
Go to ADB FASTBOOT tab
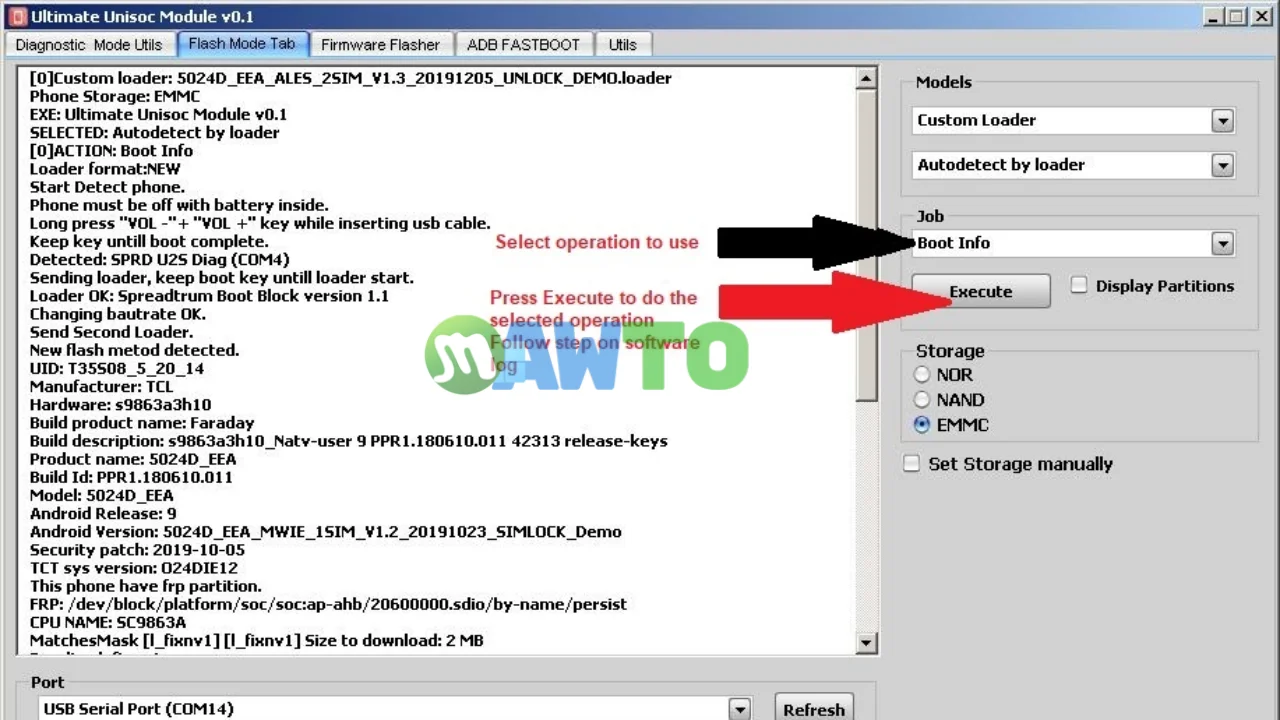click(523, 45)
